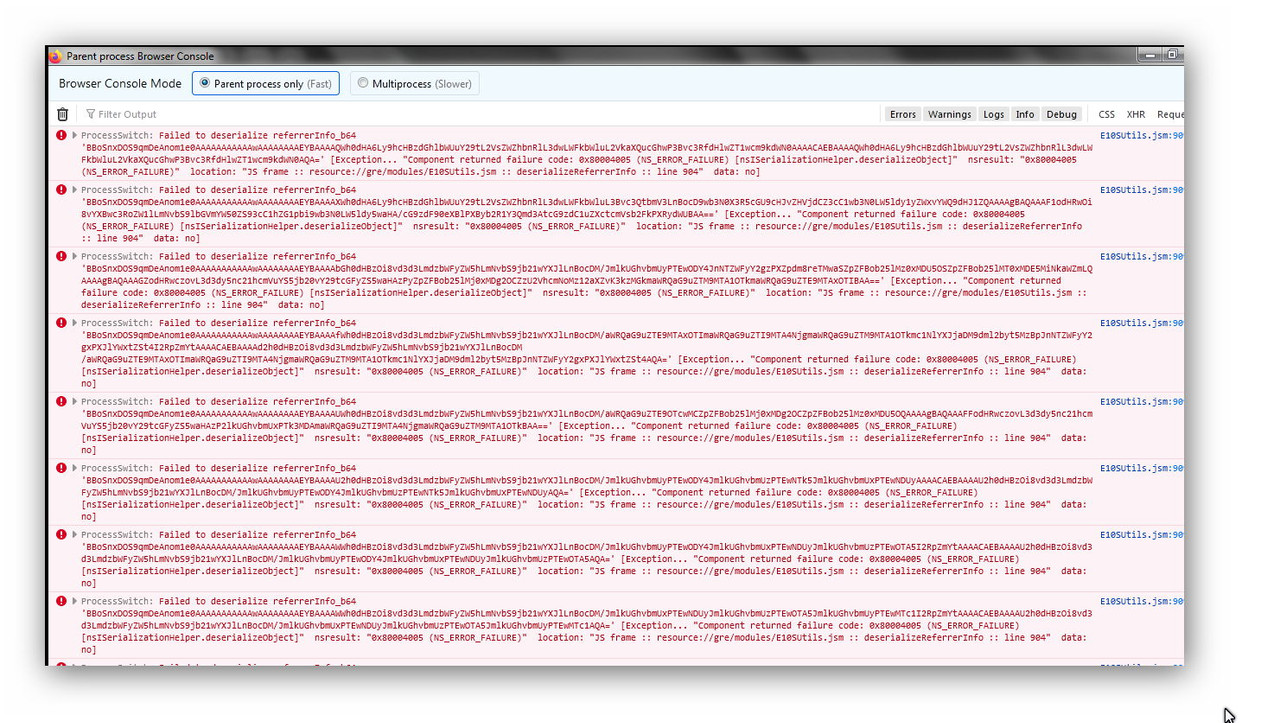Image resolution: width=1280 pixels, height=723 pixels.
Task: Toggle the Logs filter
Action: coord(993,114)
